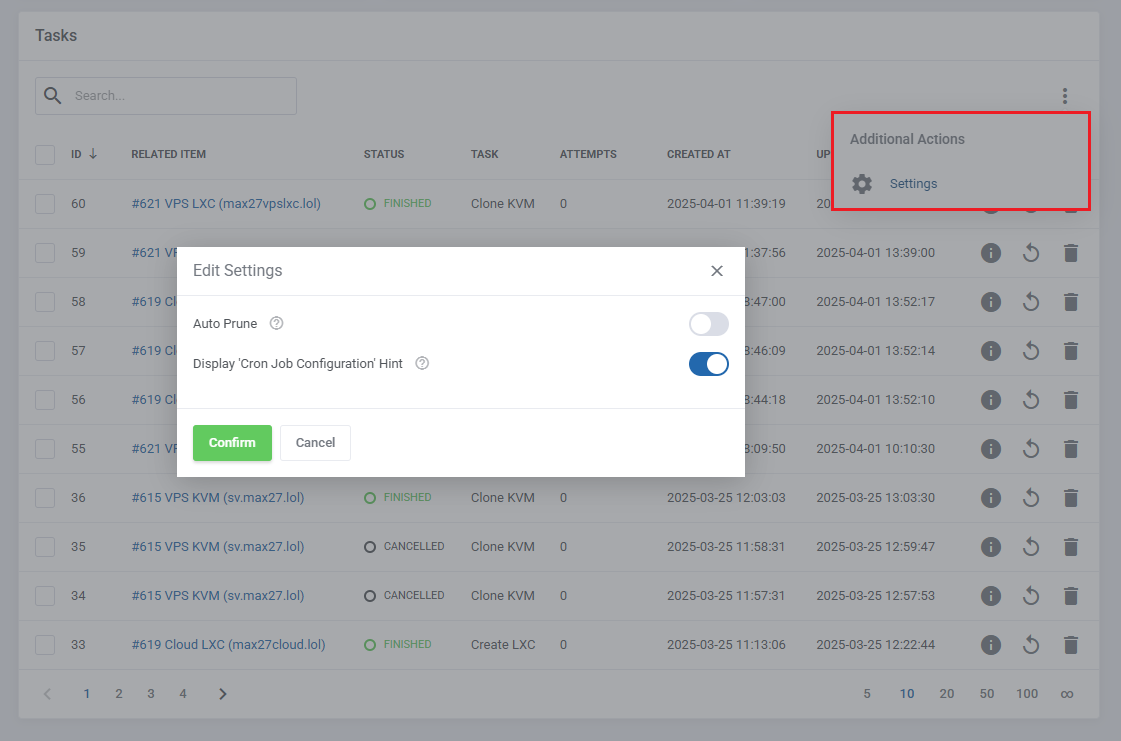Delete task 55 using the bin icon

[1070, 448]
